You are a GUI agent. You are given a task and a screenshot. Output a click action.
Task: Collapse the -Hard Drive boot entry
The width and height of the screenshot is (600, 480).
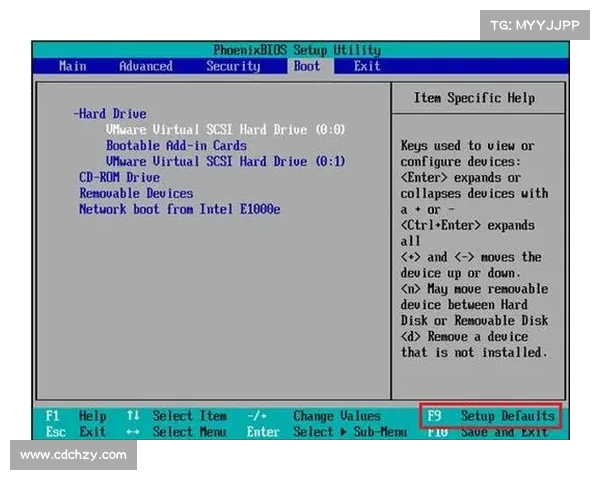click(x=110, y=114)
